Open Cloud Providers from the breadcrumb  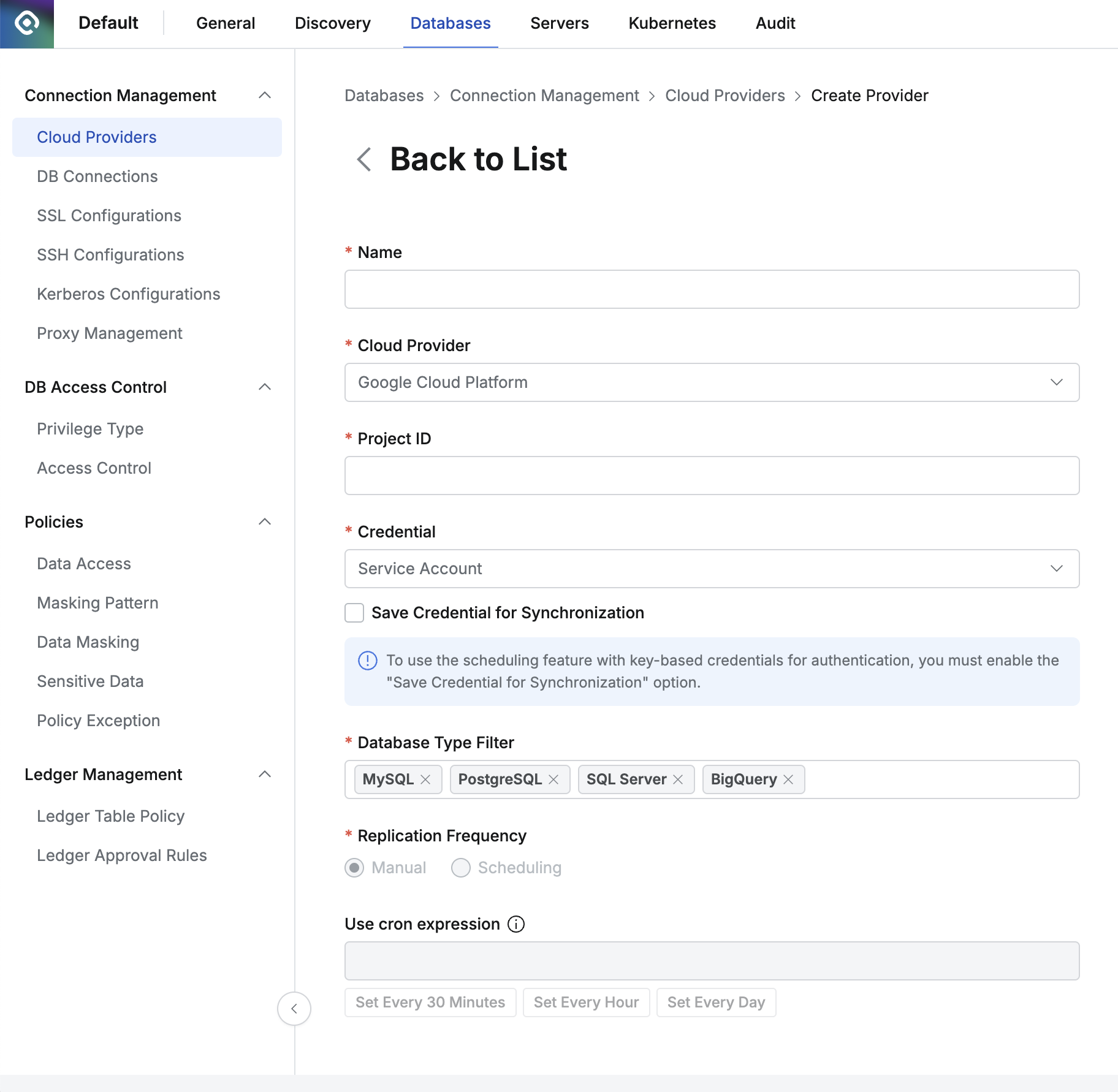pos(724,96)
